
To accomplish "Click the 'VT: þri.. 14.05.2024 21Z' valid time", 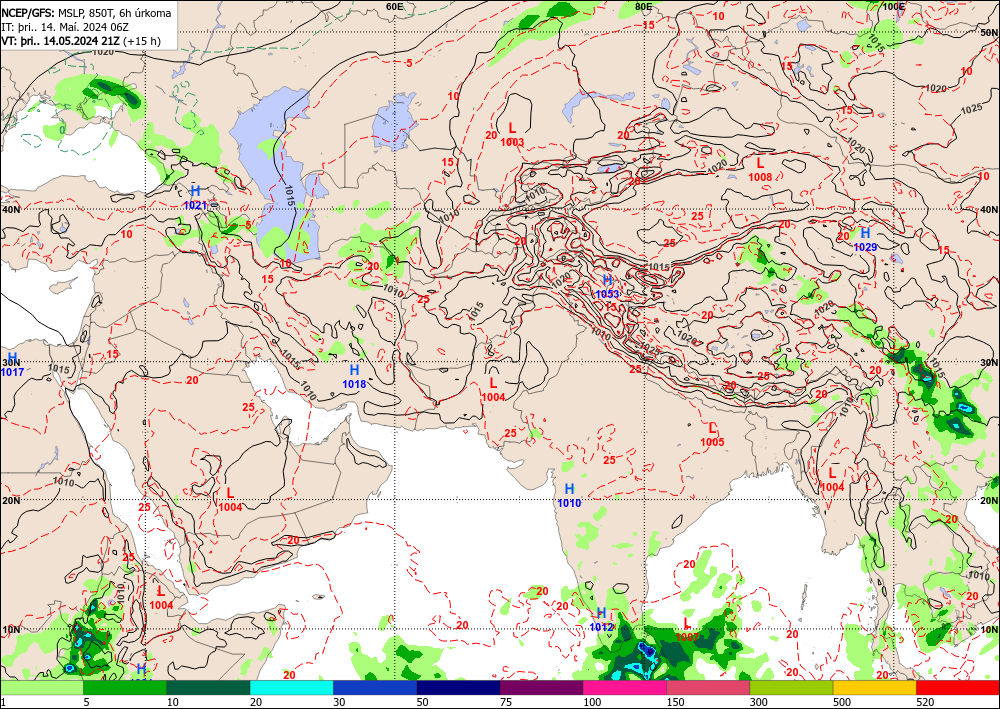I will pos(60,41).
